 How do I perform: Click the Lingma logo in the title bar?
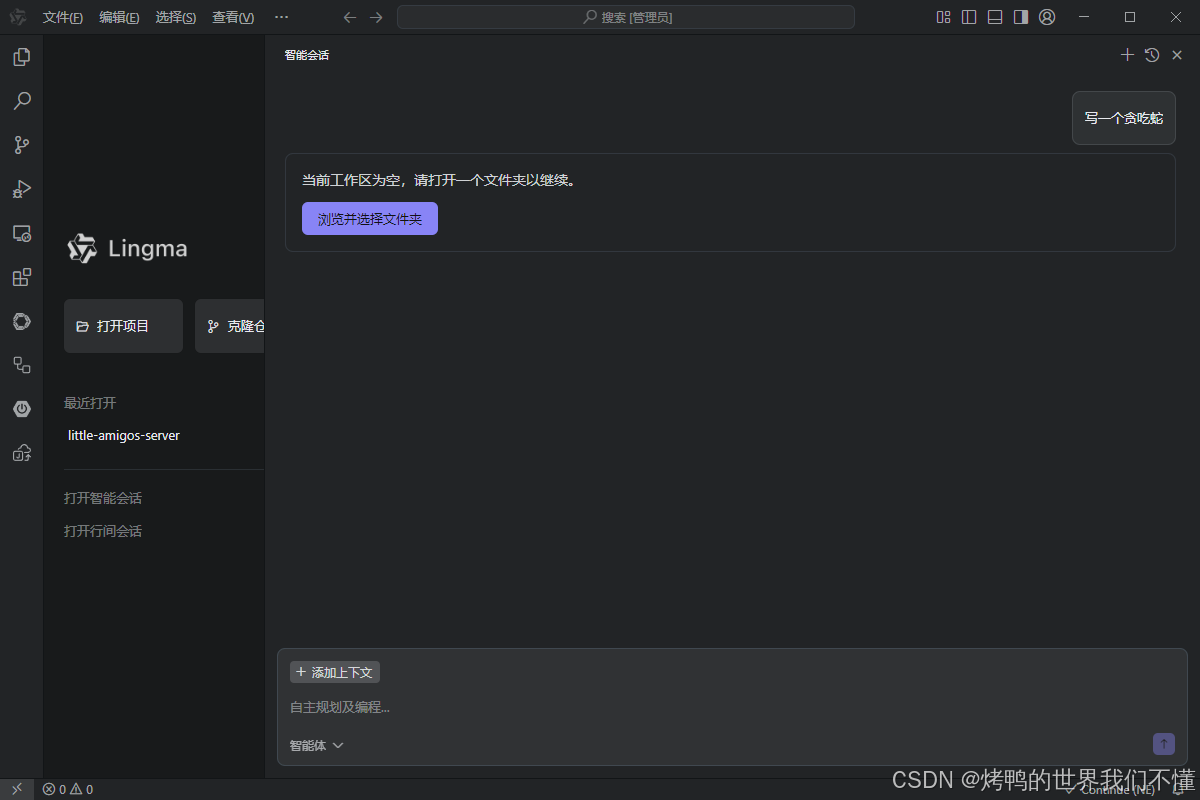click(18, 17)
